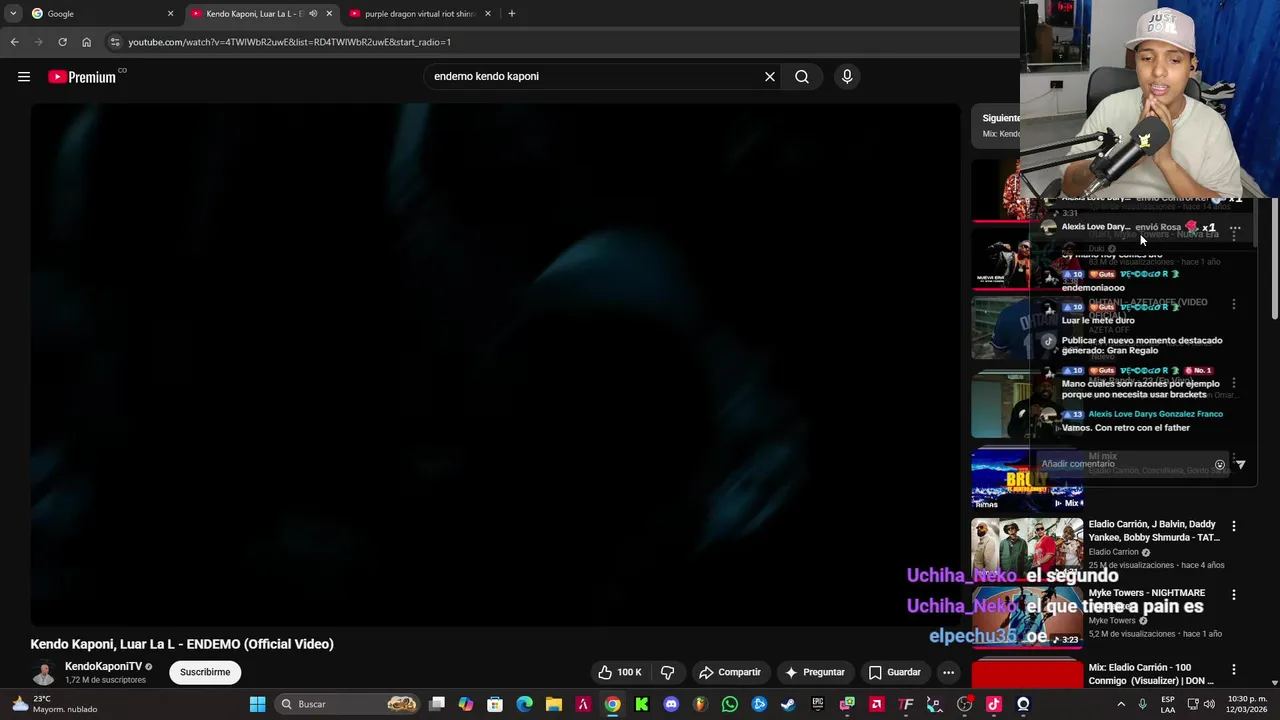Open Eladio Carrión TATA video thumbnail
This screenshot has height=720, width=1280.
(x=1027, y=548)
